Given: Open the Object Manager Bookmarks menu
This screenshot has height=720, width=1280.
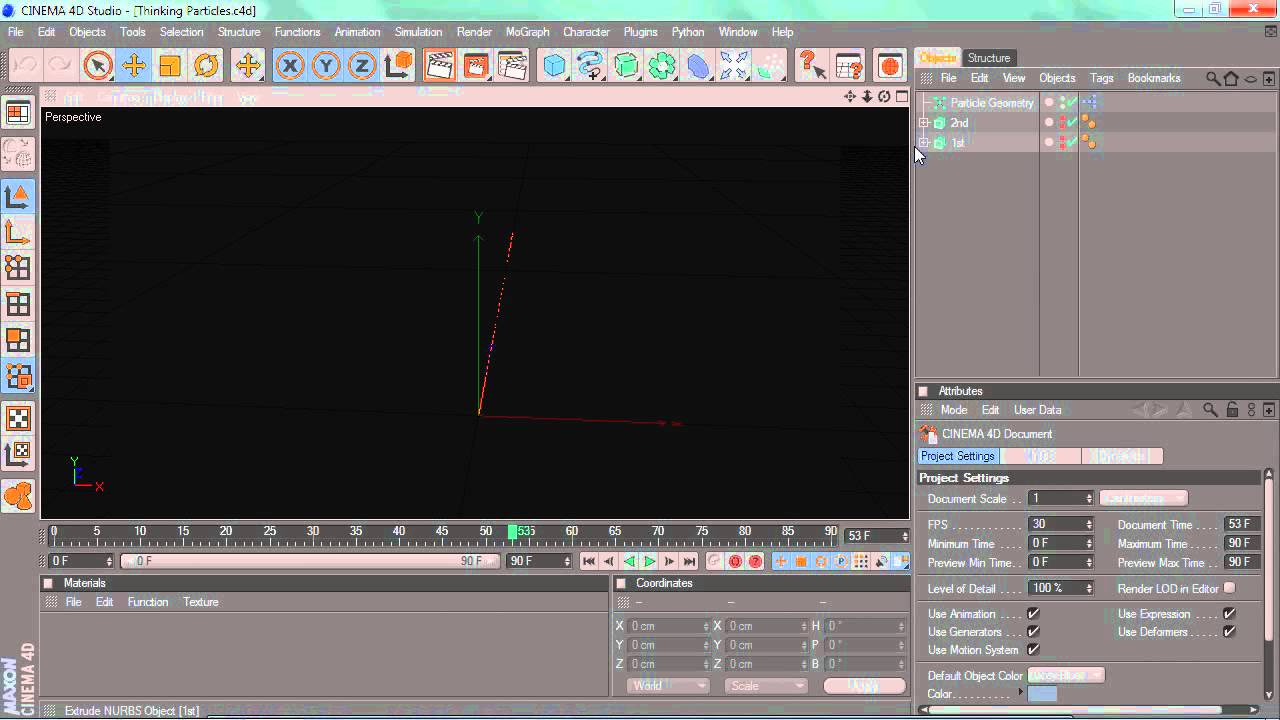Looking at the screenshot, I should 1154,78.
